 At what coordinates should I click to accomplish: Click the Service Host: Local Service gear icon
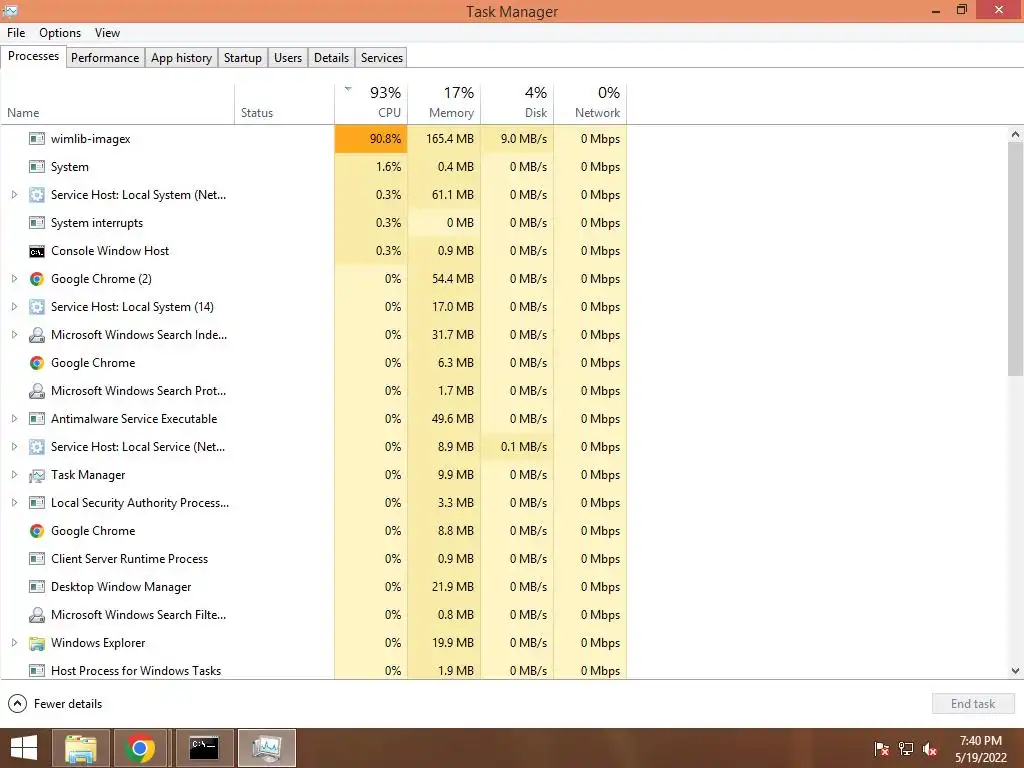coord(37,447)
